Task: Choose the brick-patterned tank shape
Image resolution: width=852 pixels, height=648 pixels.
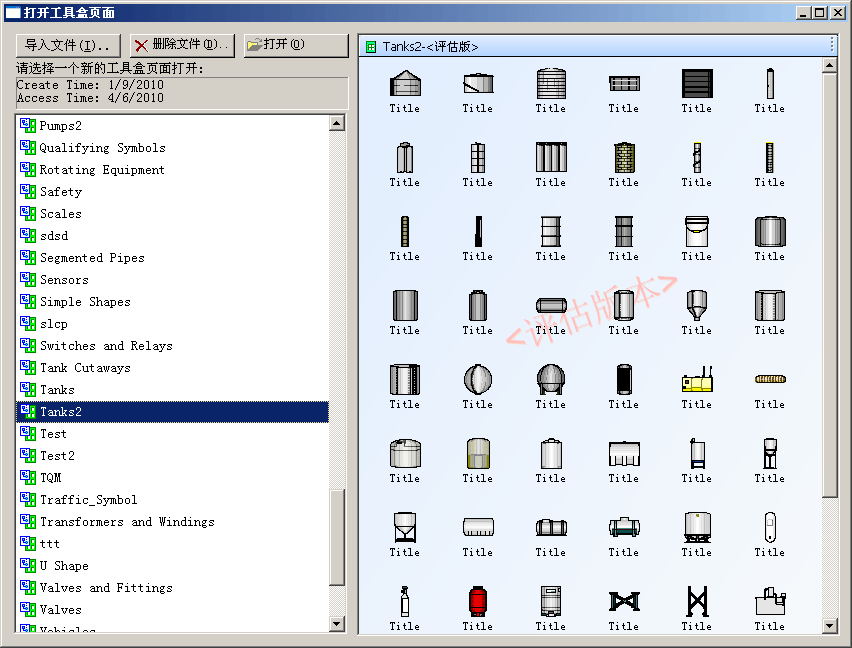Action: (x=623, y=158)
